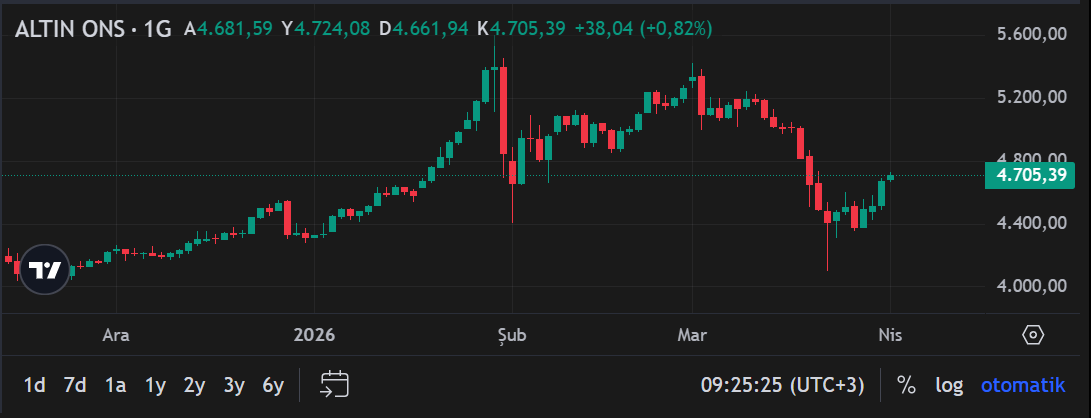The height and width of the screenshot is (418, 1091).
Task: Open the go-to-date calendar icon
Action: pyautogui.click(x=334, y=384)
